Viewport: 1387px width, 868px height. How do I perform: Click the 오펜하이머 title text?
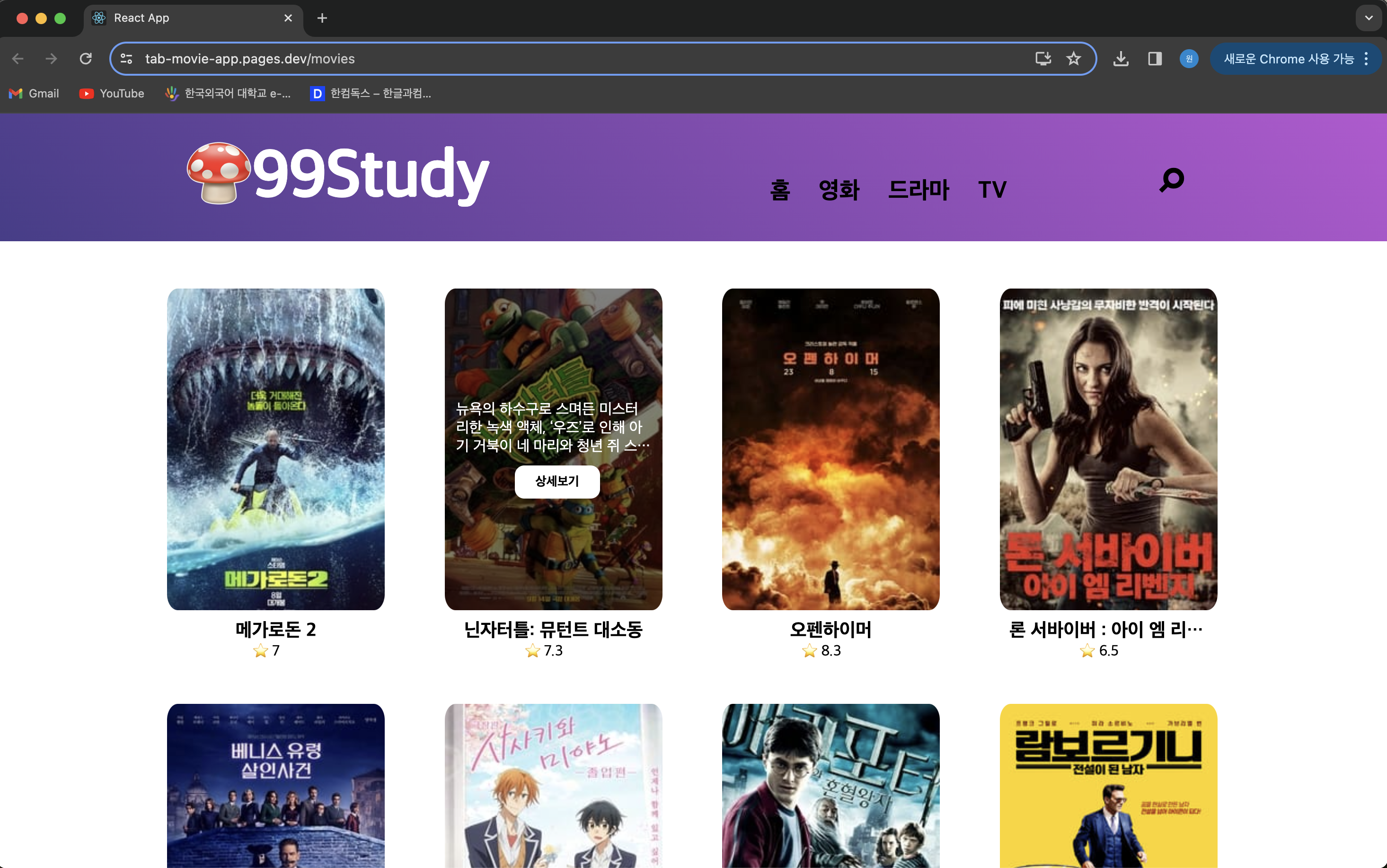pyautogui.click(x=830, y=629)
